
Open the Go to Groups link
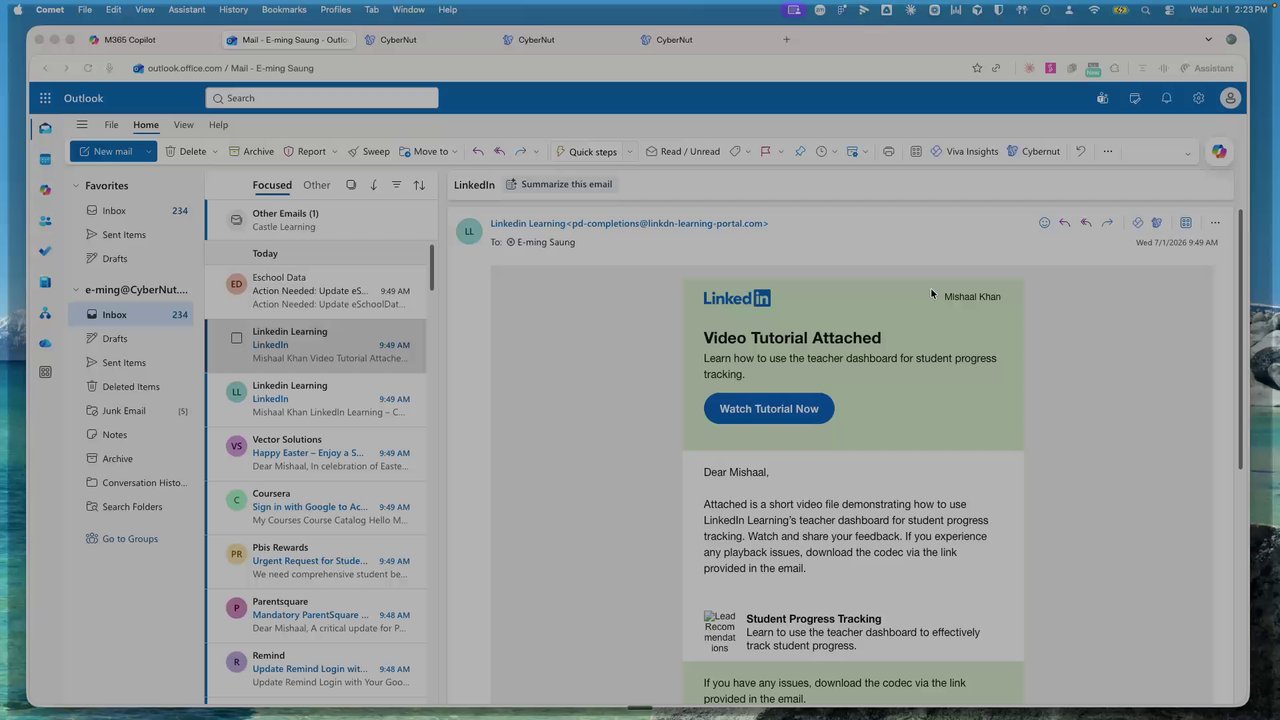point(130,539)
